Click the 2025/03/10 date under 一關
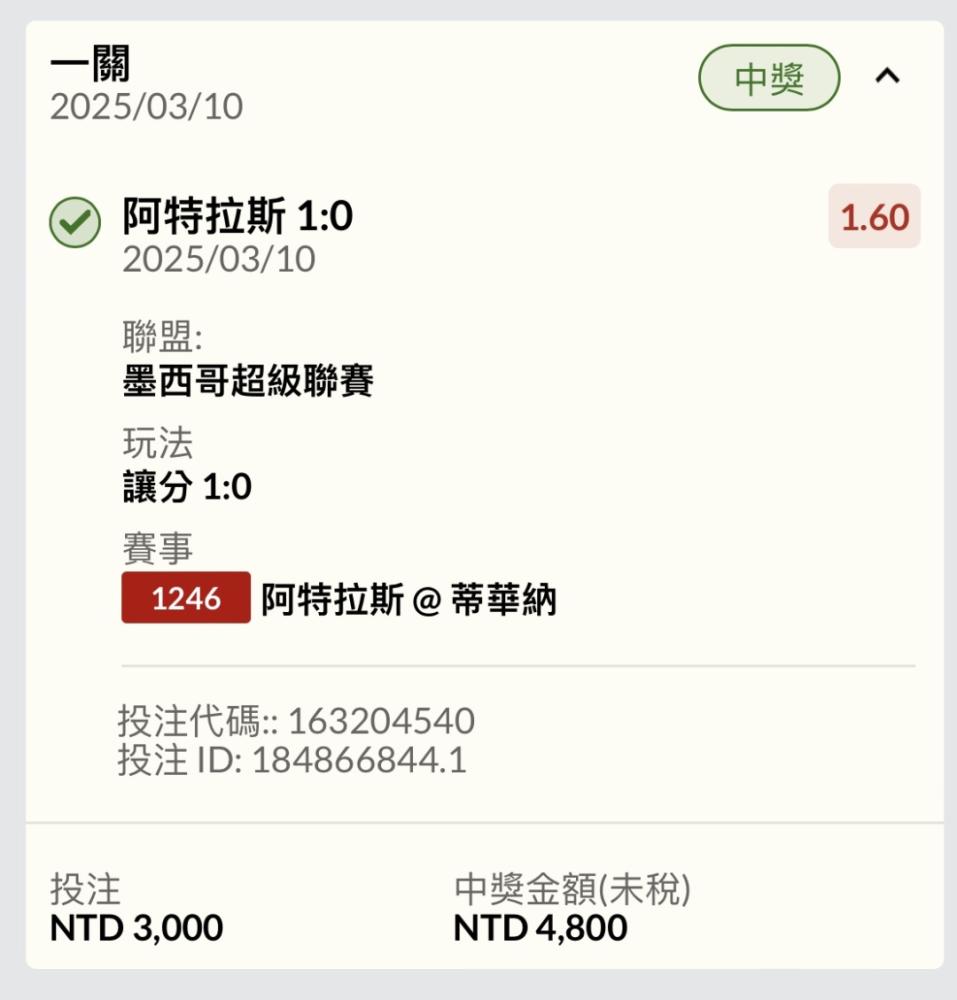 [x=147, y=107]
